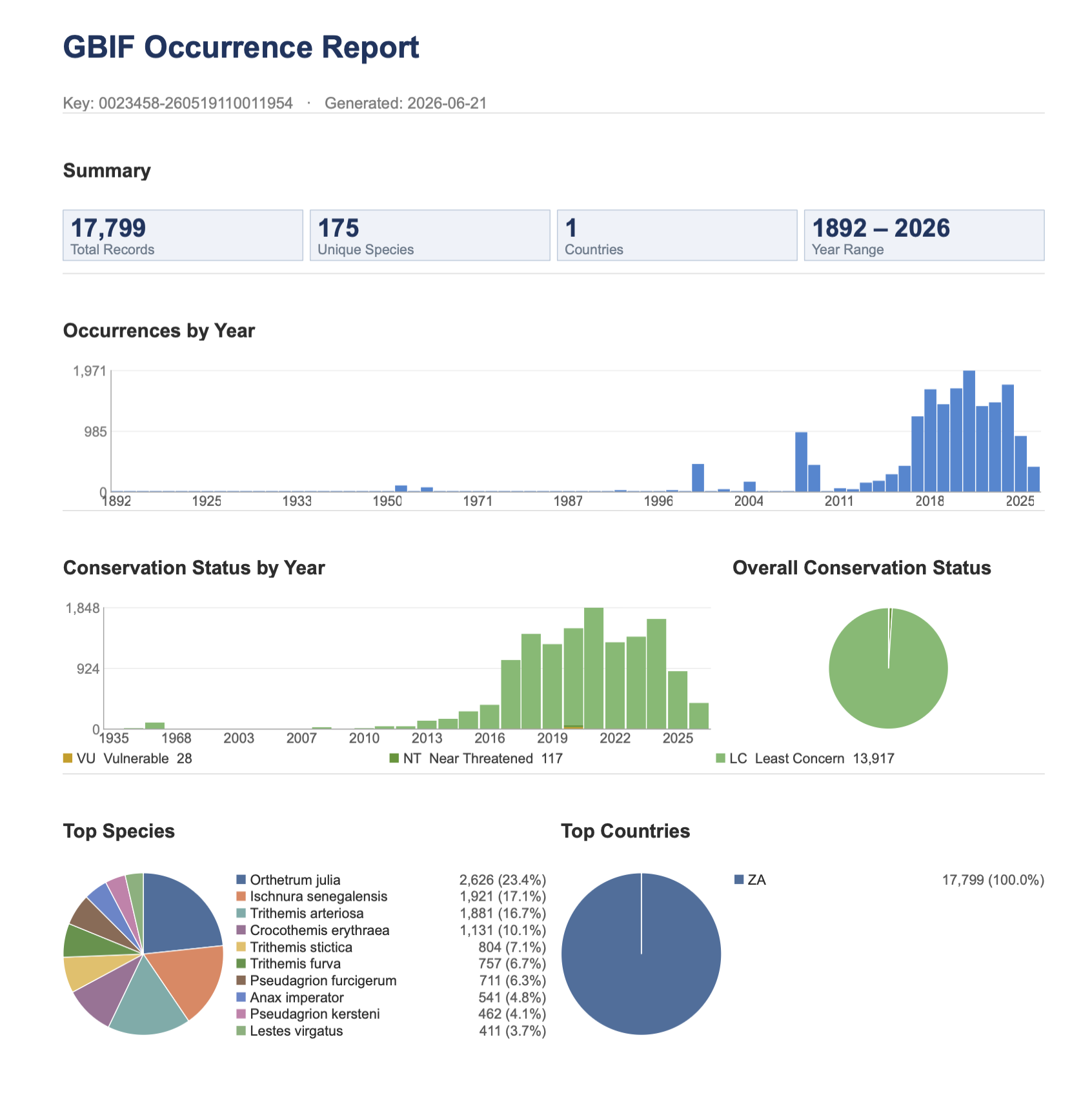Select the 17,799 Total Records card

[x=183, y=235]
